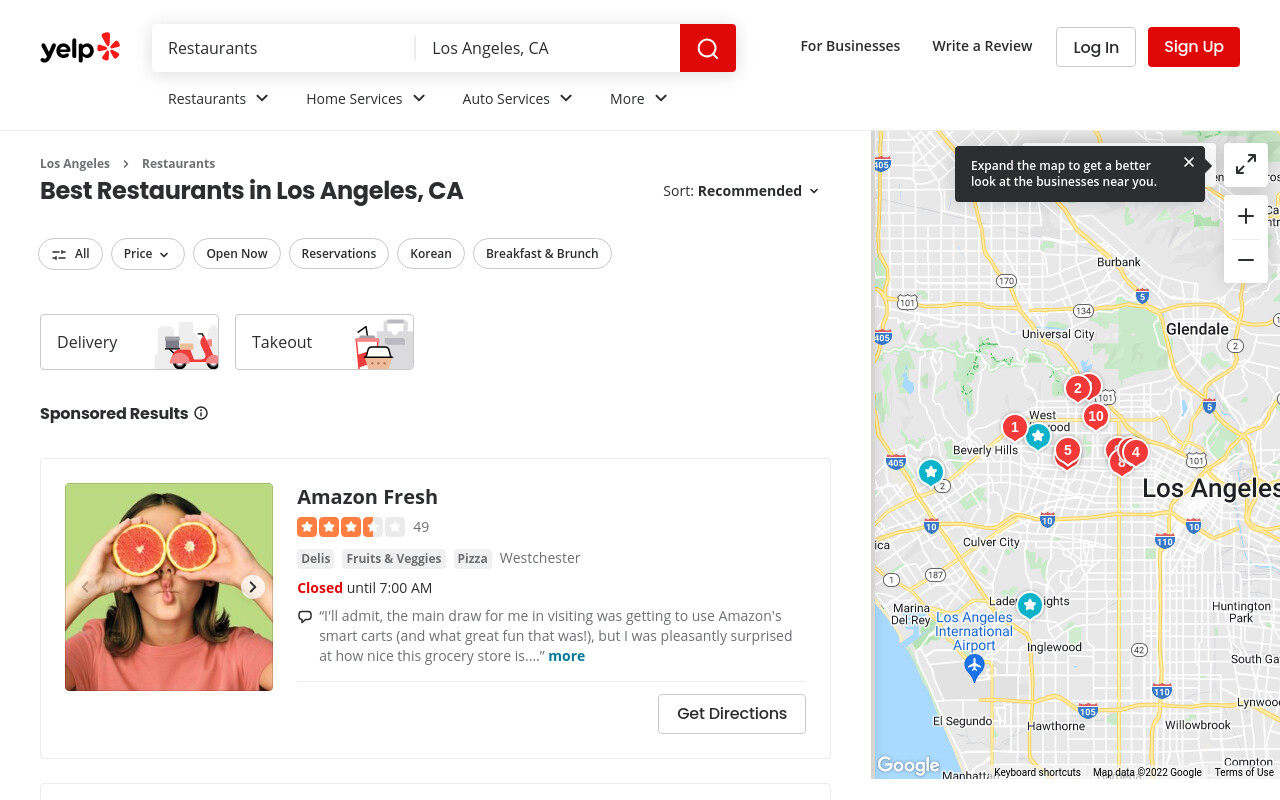Viewport: 1280px width, 800px height.
Task: Expand review with the more link
Action: (567, 656)
